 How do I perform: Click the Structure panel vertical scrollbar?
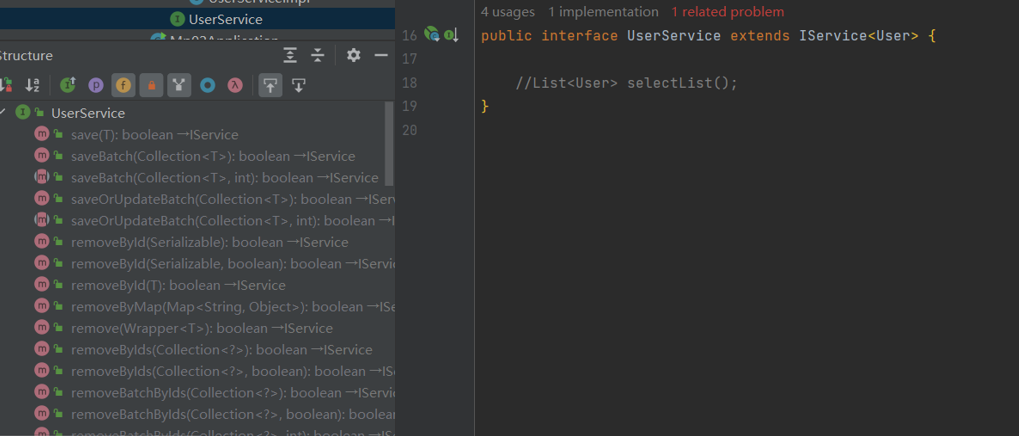point(390,144)
